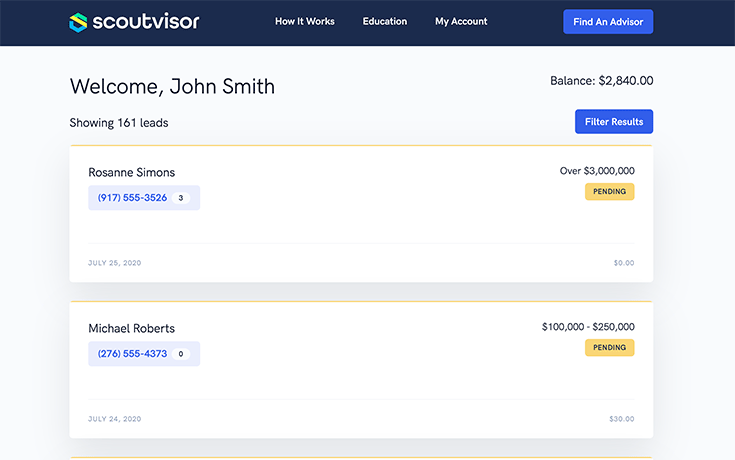Open Michael Roberts lead name
Image resolution: width=735 pixels, height=460 pixels.
click(131, 329)
